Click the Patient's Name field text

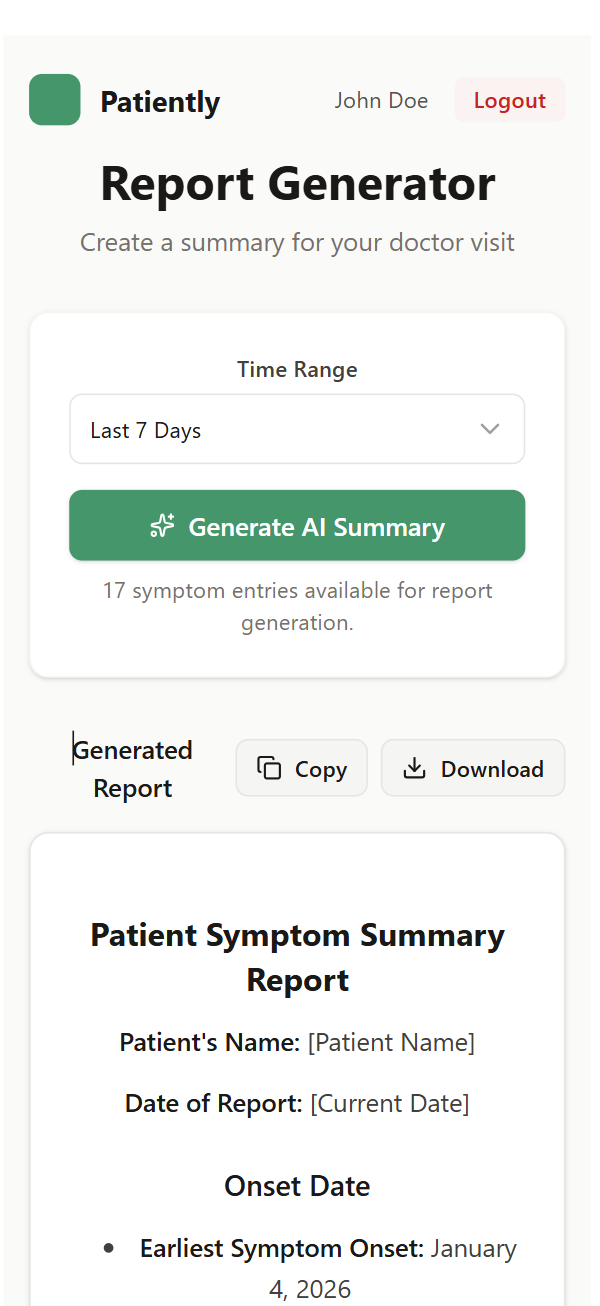(x=297, y=1043)
